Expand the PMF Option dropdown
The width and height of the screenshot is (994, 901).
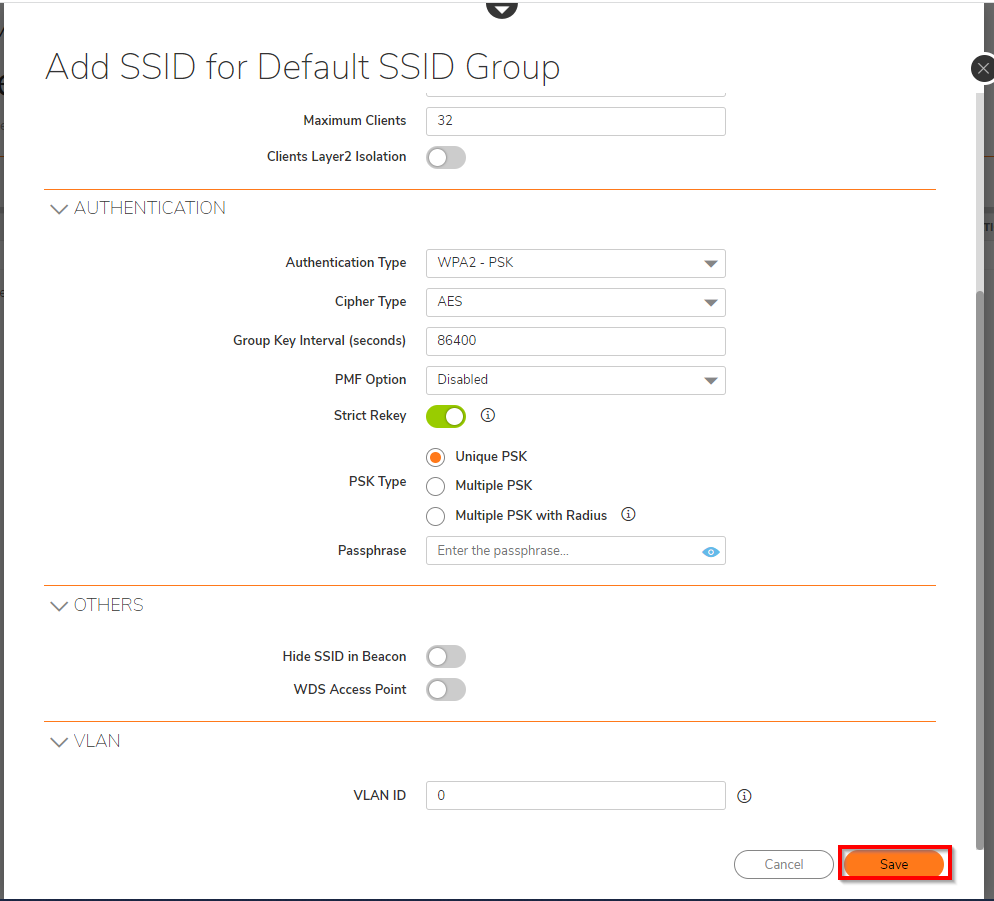tap(575, 380)
